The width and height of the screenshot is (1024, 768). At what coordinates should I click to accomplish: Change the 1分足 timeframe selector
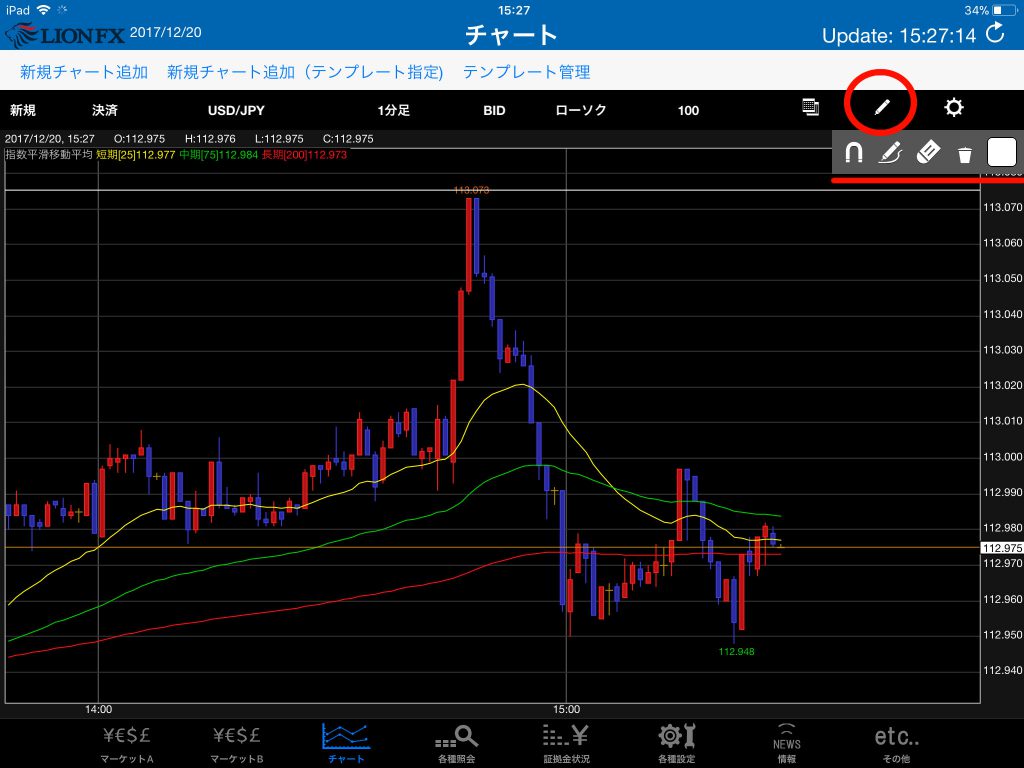pyautogui.click(x=393, y=110)
